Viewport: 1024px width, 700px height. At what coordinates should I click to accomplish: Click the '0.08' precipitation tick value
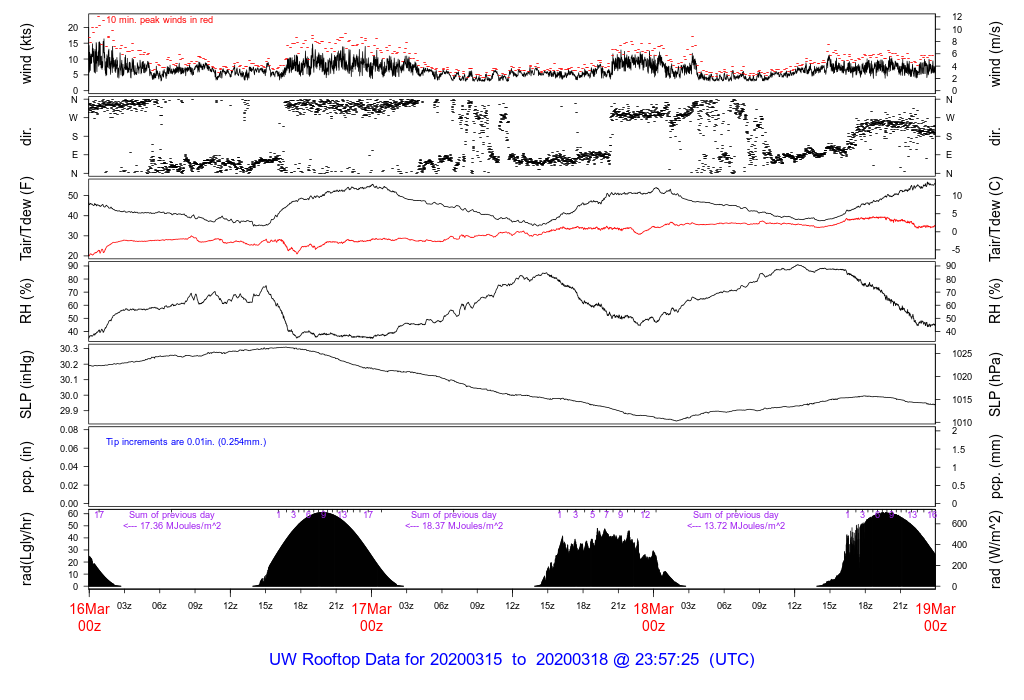tap(69, 430)
